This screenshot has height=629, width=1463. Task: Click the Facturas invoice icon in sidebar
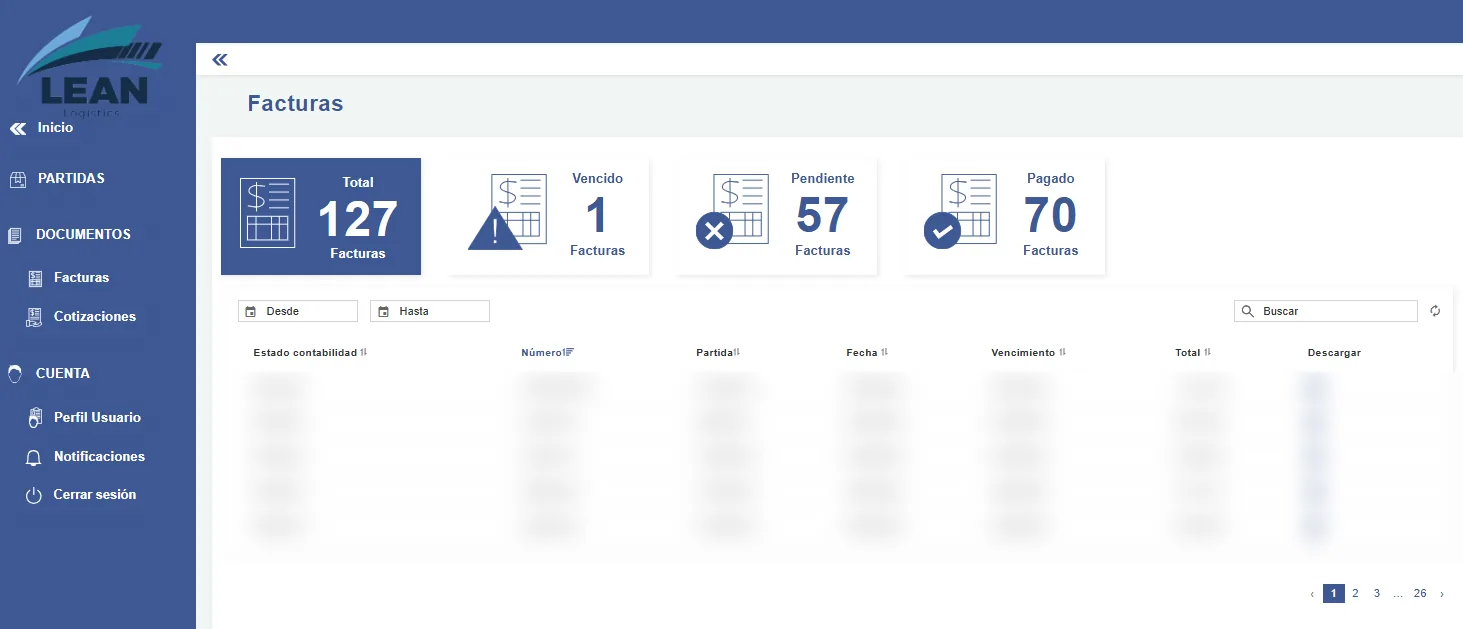35,278
